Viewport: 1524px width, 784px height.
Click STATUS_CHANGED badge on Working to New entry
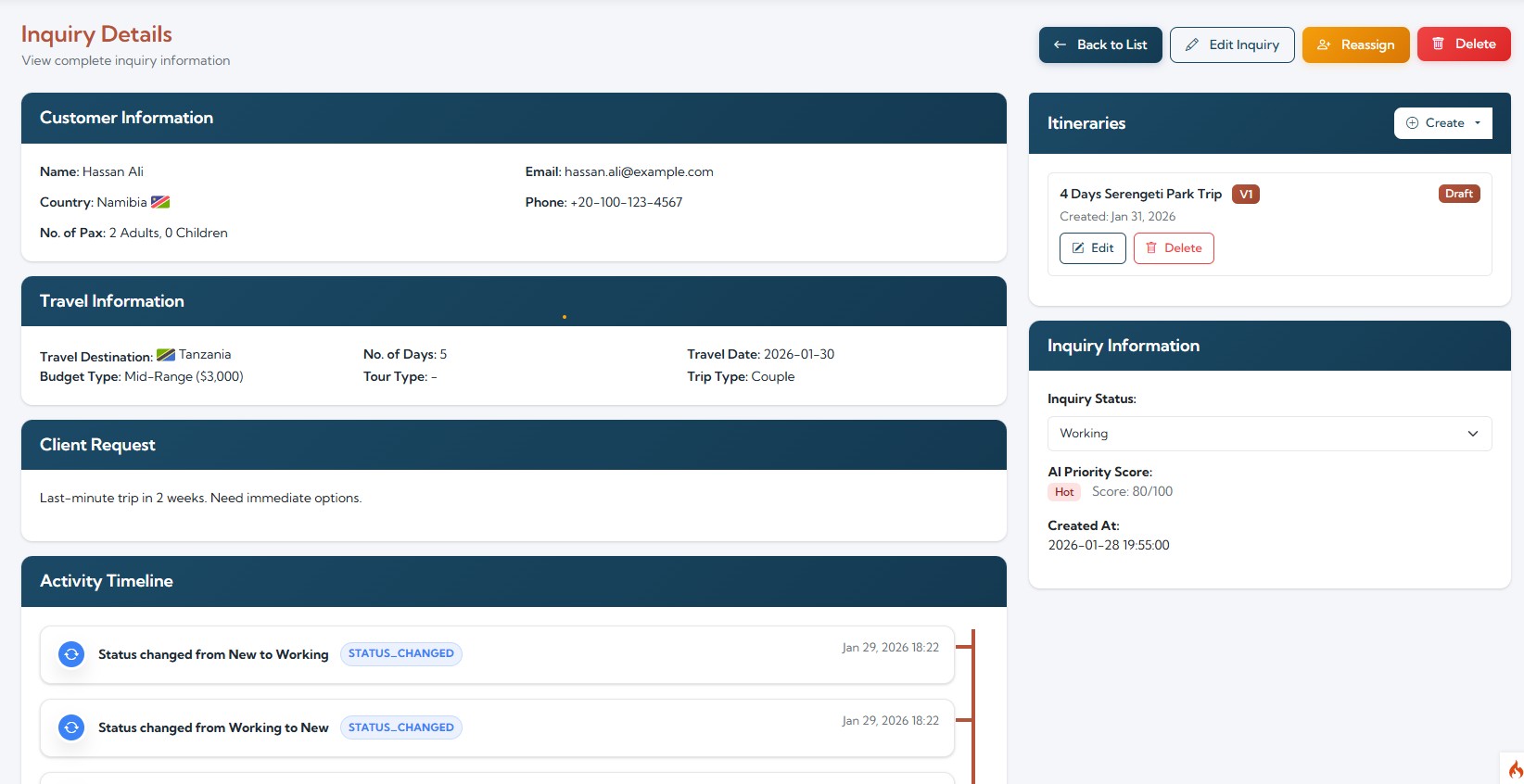pos(401,727)
